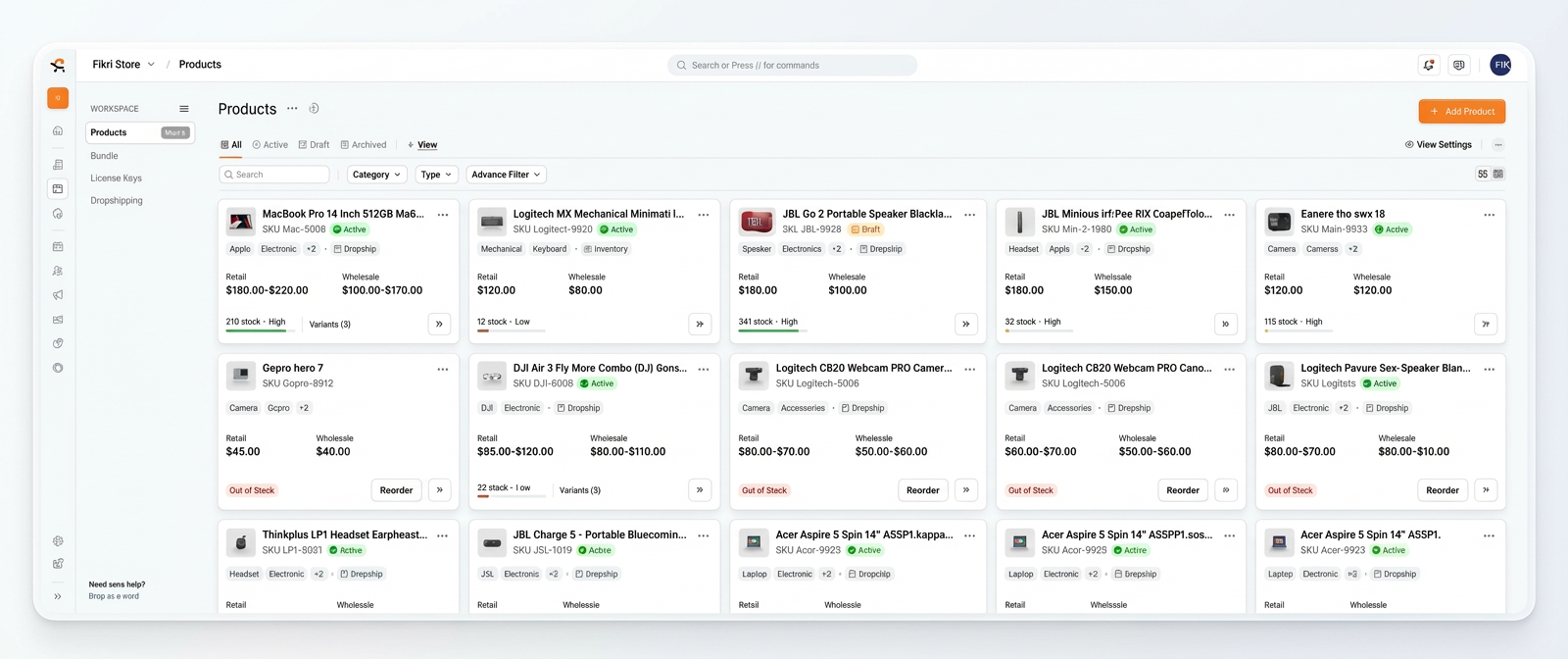Expand the left sidebar with double-chevron
Image resolution: width=1568 pixels, height=659 pixels.
click(58, 596)
